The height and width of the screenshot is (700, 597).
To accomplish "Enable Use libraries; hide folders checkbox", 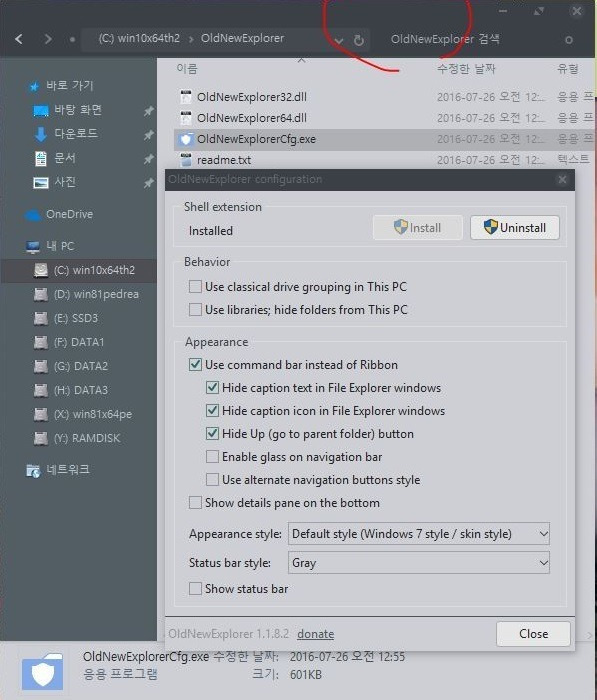I will [x=195, y=309].
